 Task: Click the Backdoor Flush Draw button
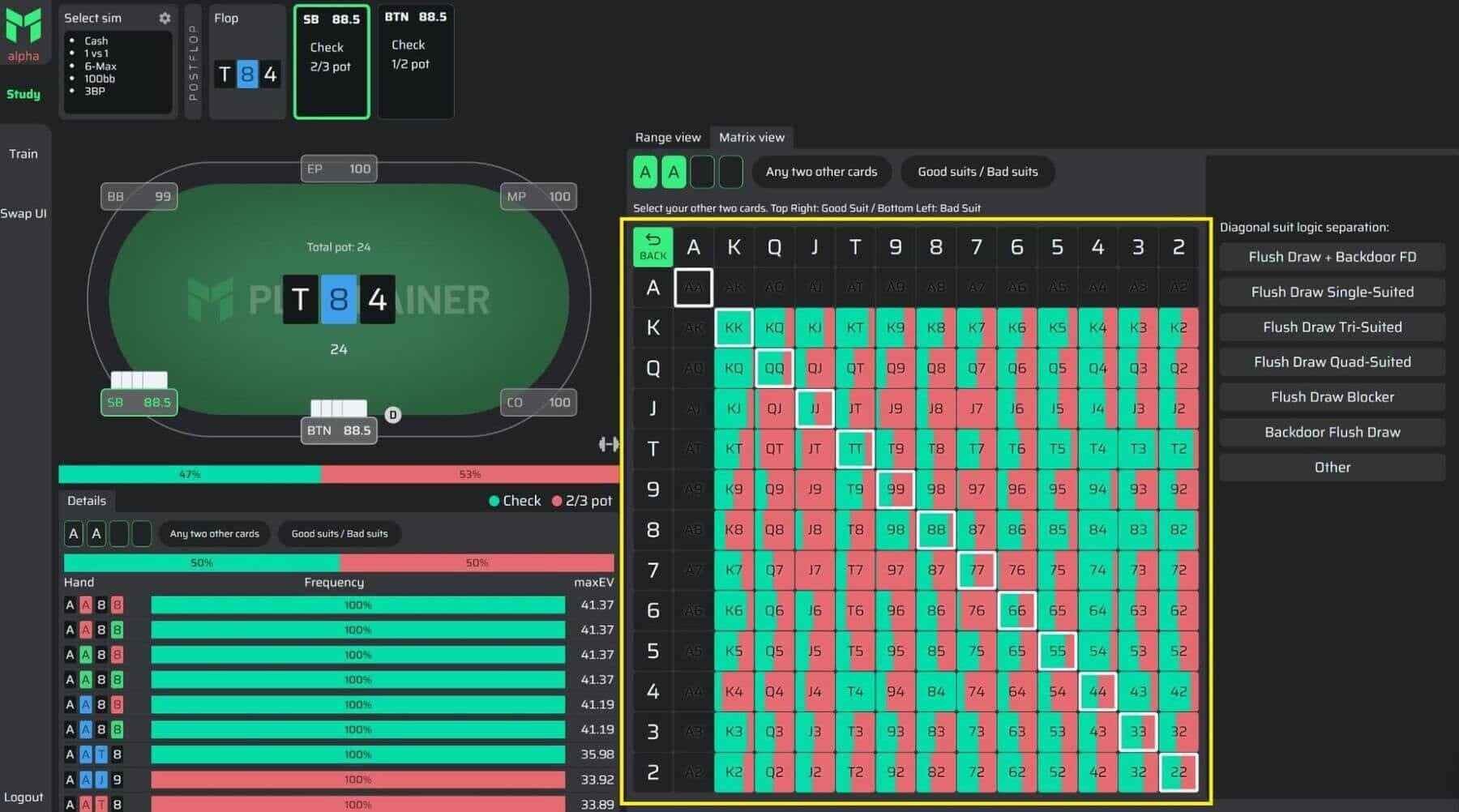1332,432
